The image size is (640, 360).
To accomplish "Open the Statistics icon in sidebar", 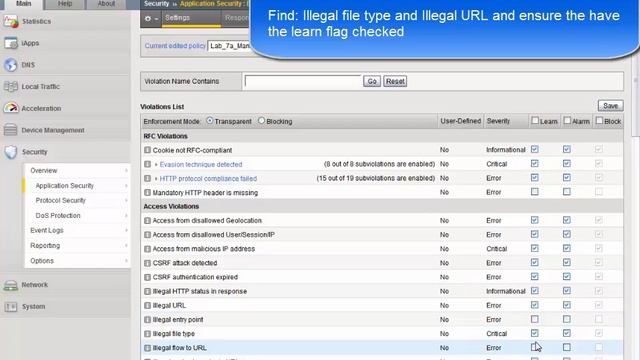I will [x=11, y=21].
